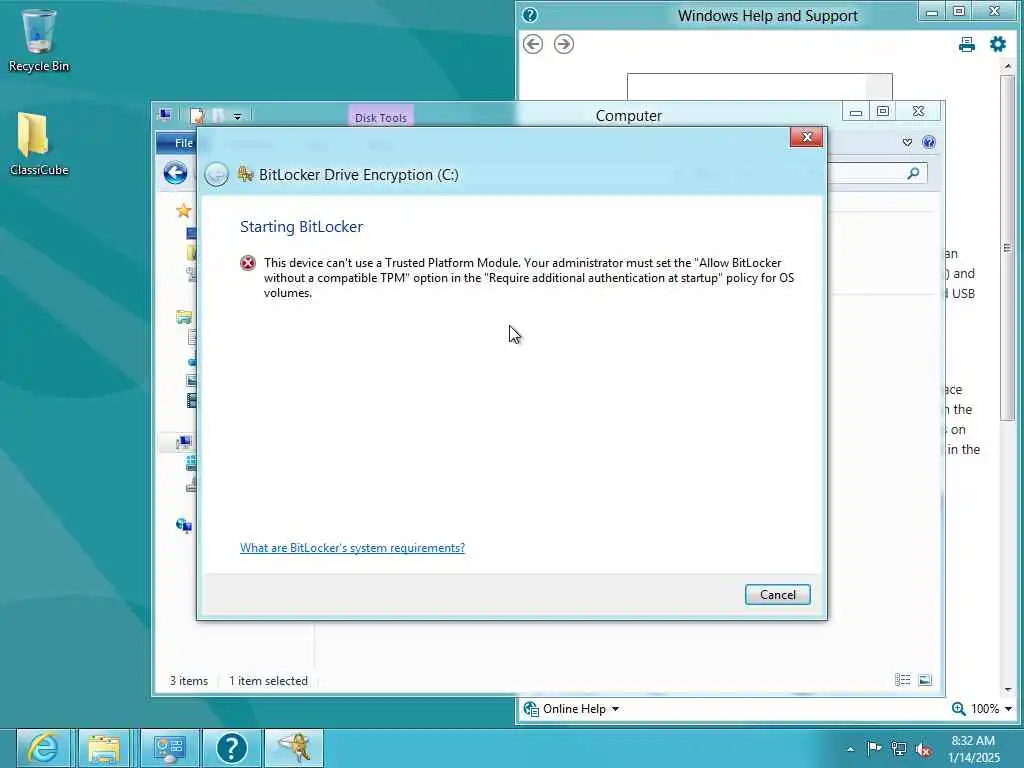Click the search magnifier in Computer window
The height and width of the screenshot is (768, 1024).
click(x=913, y=173)
